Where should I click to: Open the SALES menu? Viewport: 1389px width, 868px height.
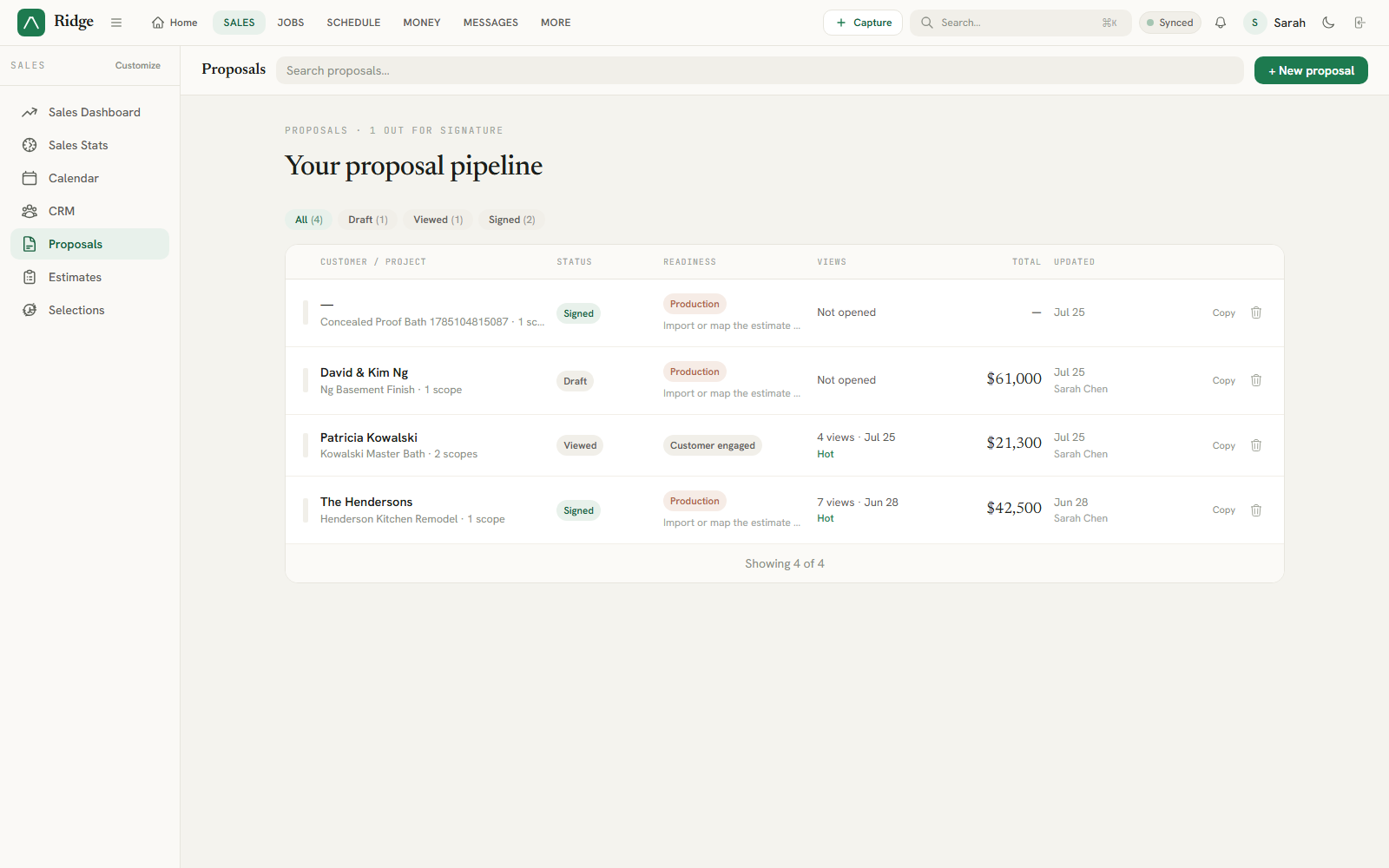[239, 23]
